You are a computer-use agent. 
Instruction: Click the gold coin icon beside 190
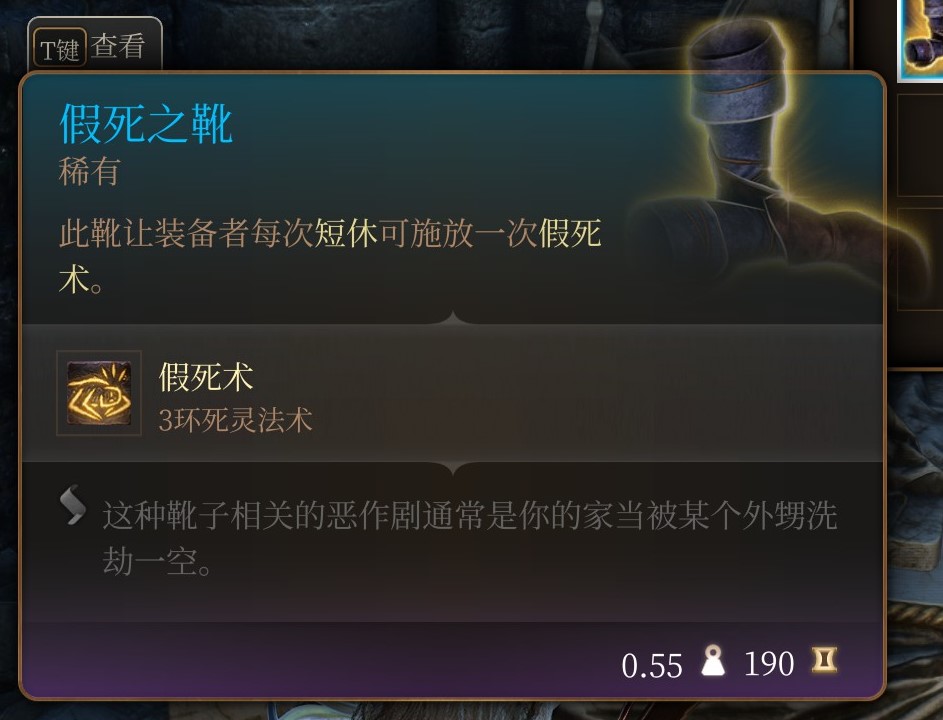coord(824,660)
